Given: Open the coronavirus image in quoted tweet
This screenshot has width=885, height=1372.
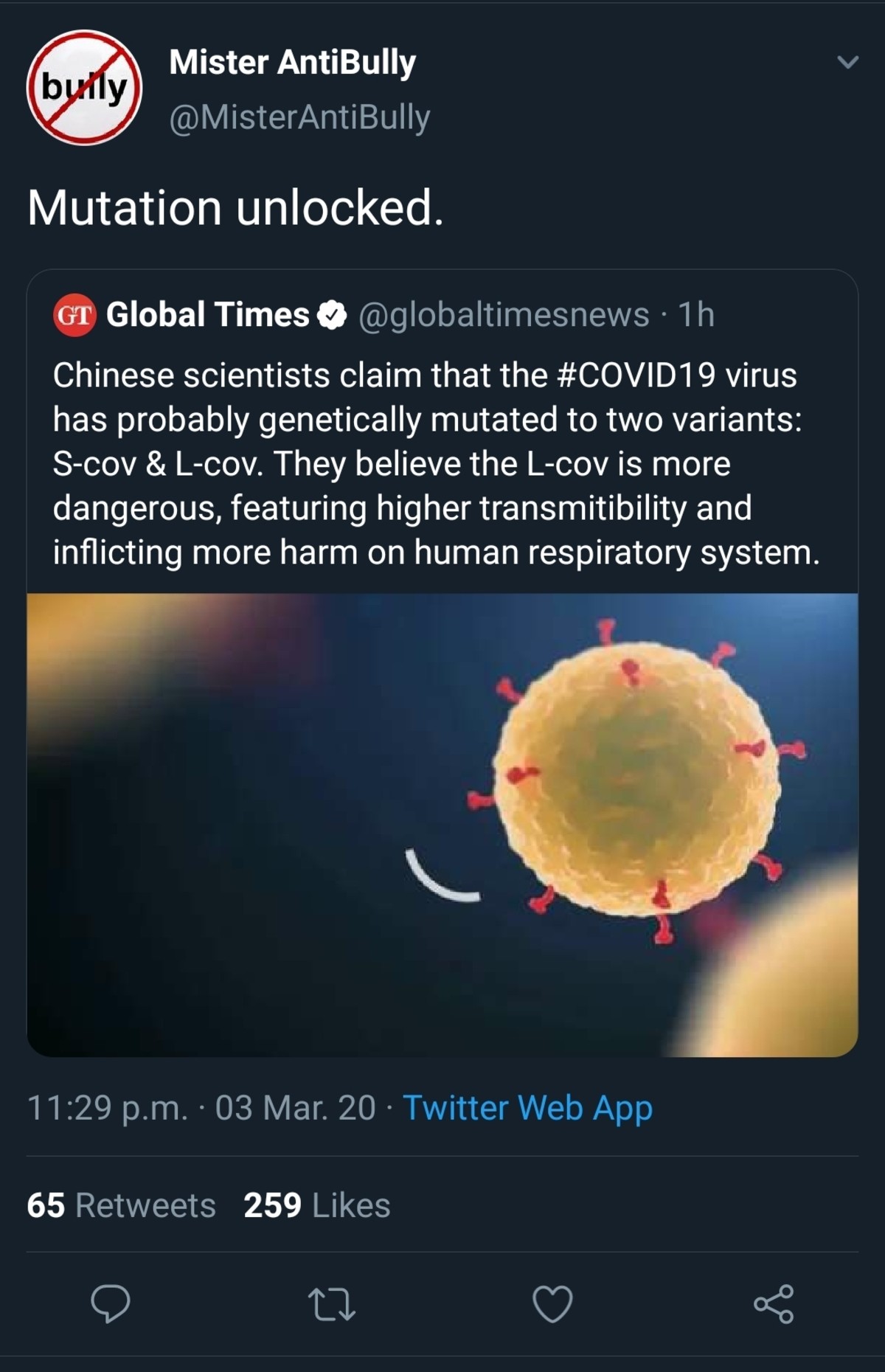Looking at the screenshot, I should 442,825.
